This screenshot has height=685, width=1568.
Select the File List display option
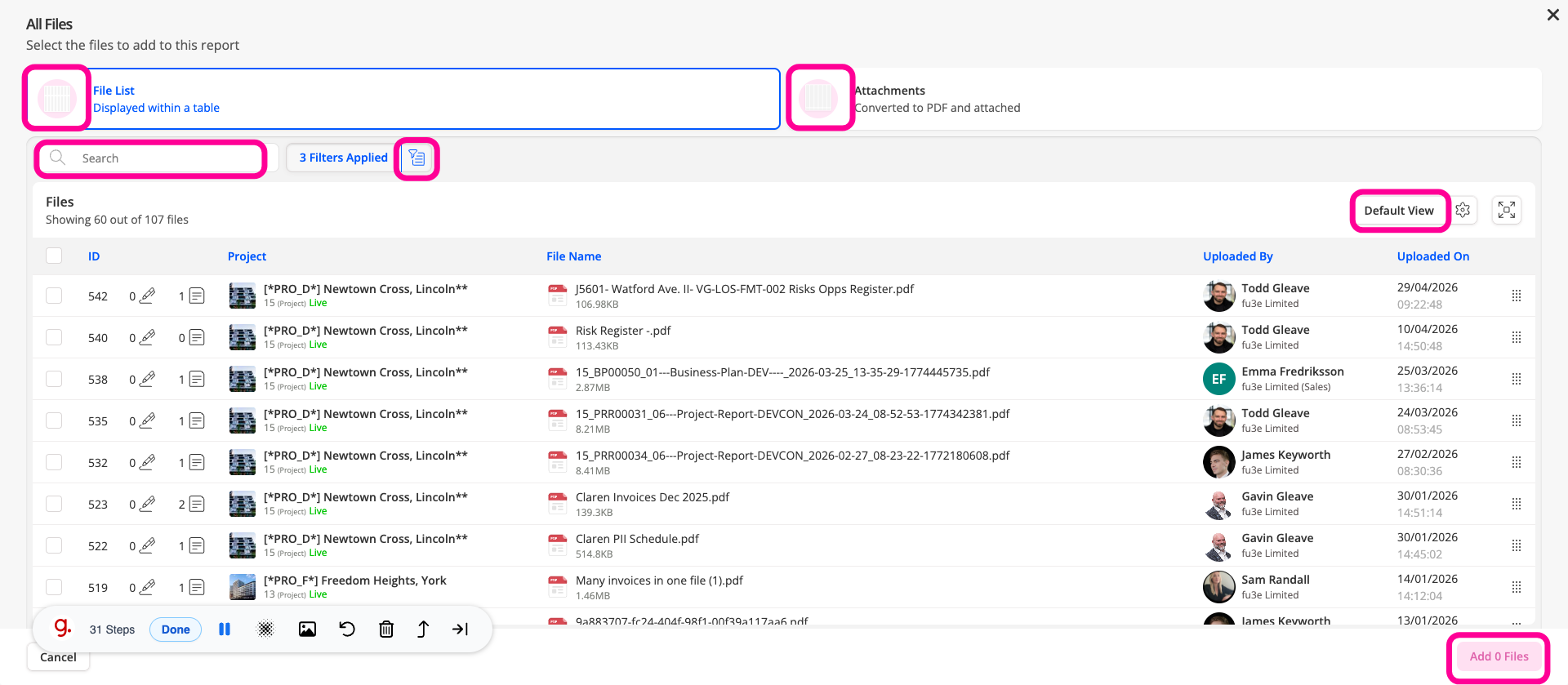(x=402, y=99)
